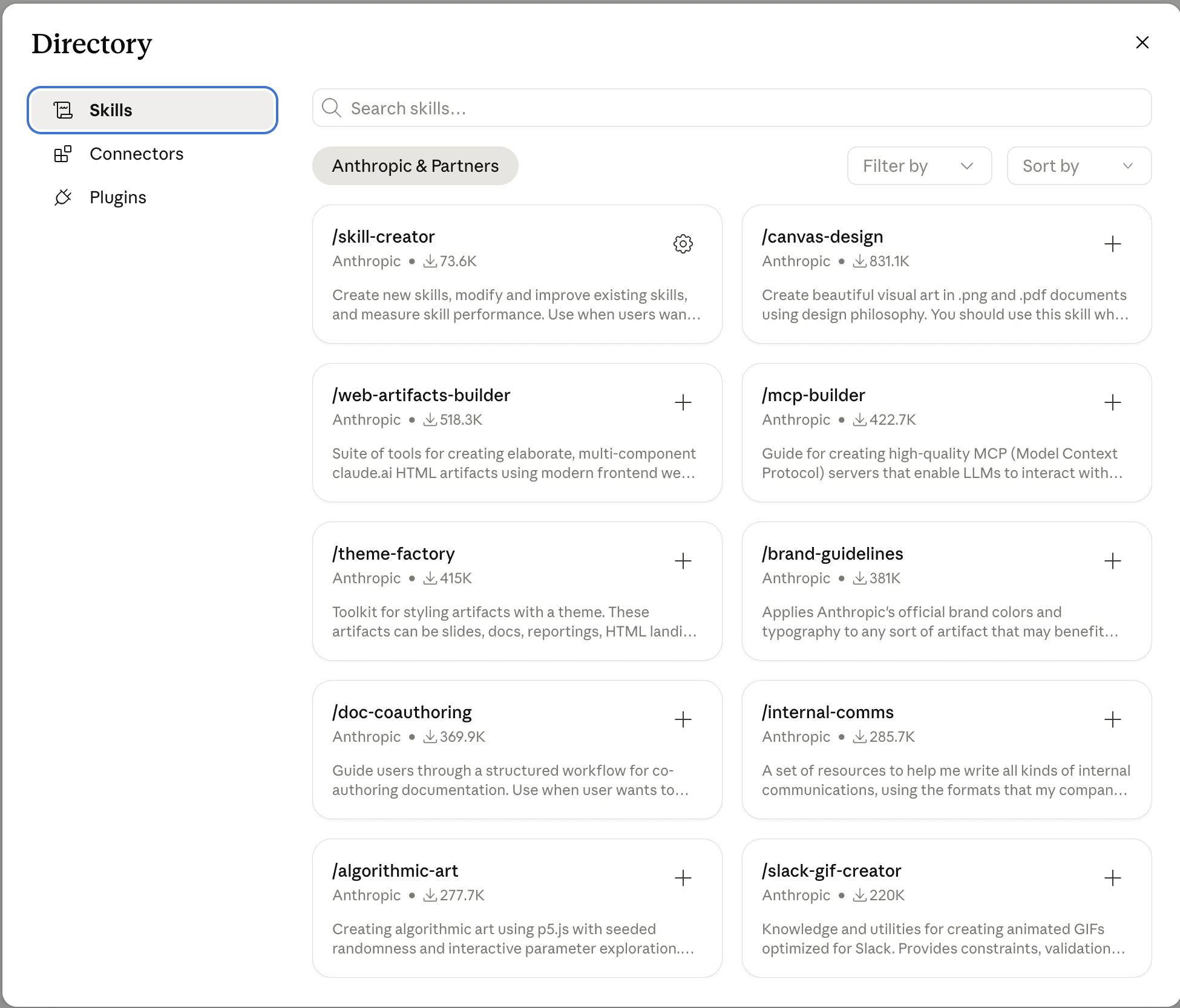
Task: Click download icon beside 220K
Action: [859, 895]
